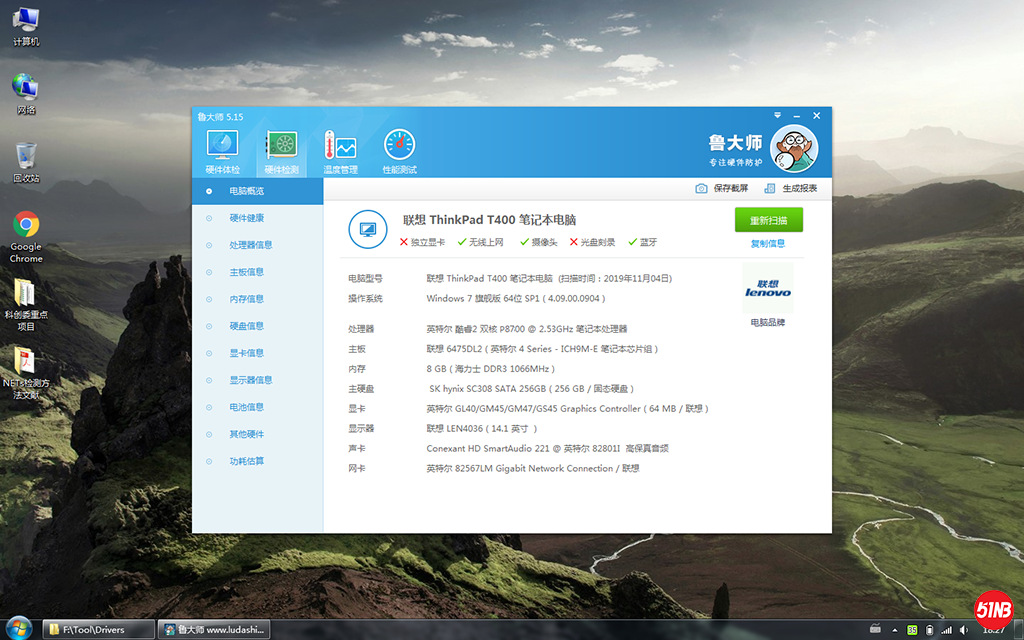1024x640 pixels.
Task: Click the 生成报表 text label
Action: coord(800,188)
